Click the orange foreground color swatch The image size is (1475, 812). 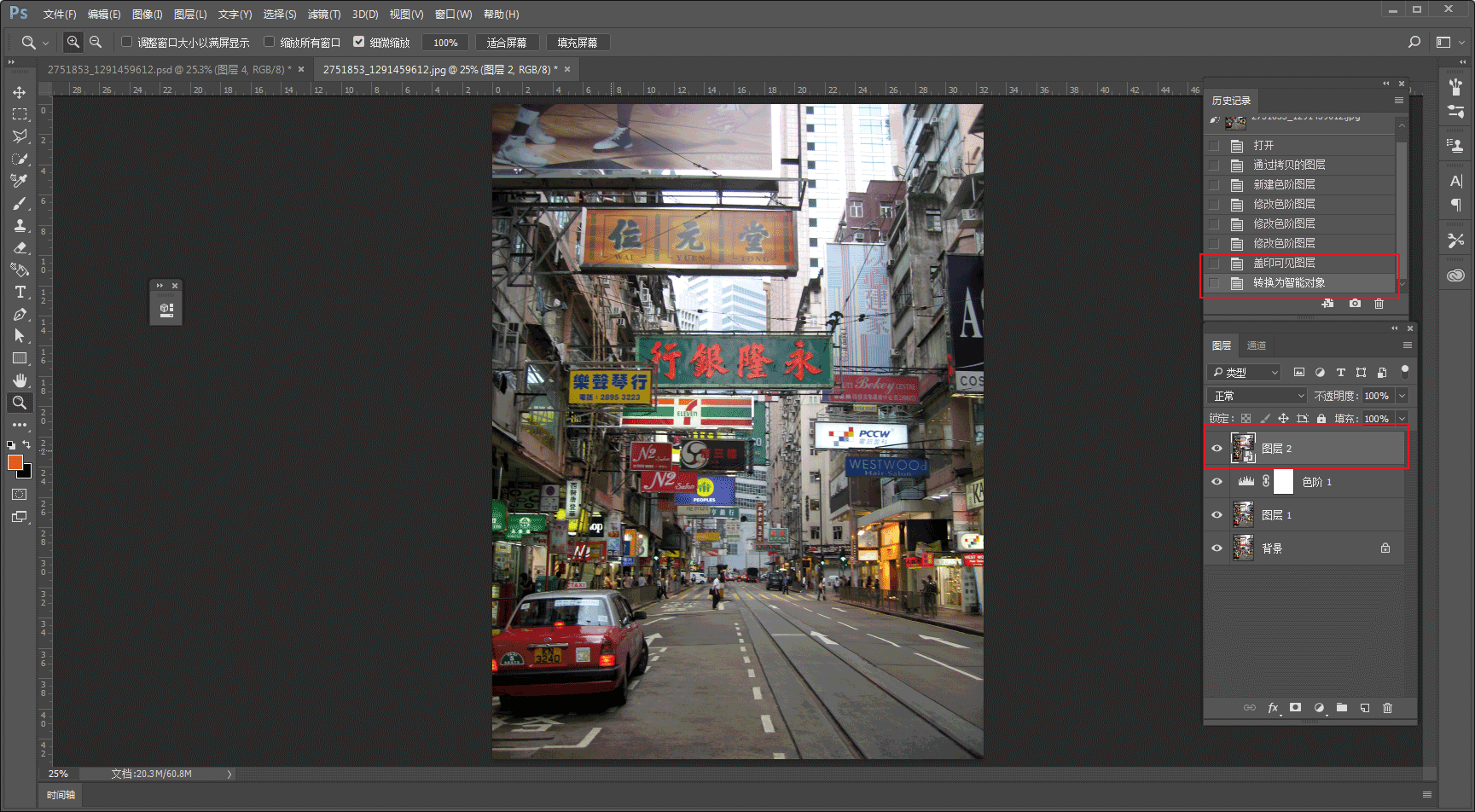coord(15,461)
